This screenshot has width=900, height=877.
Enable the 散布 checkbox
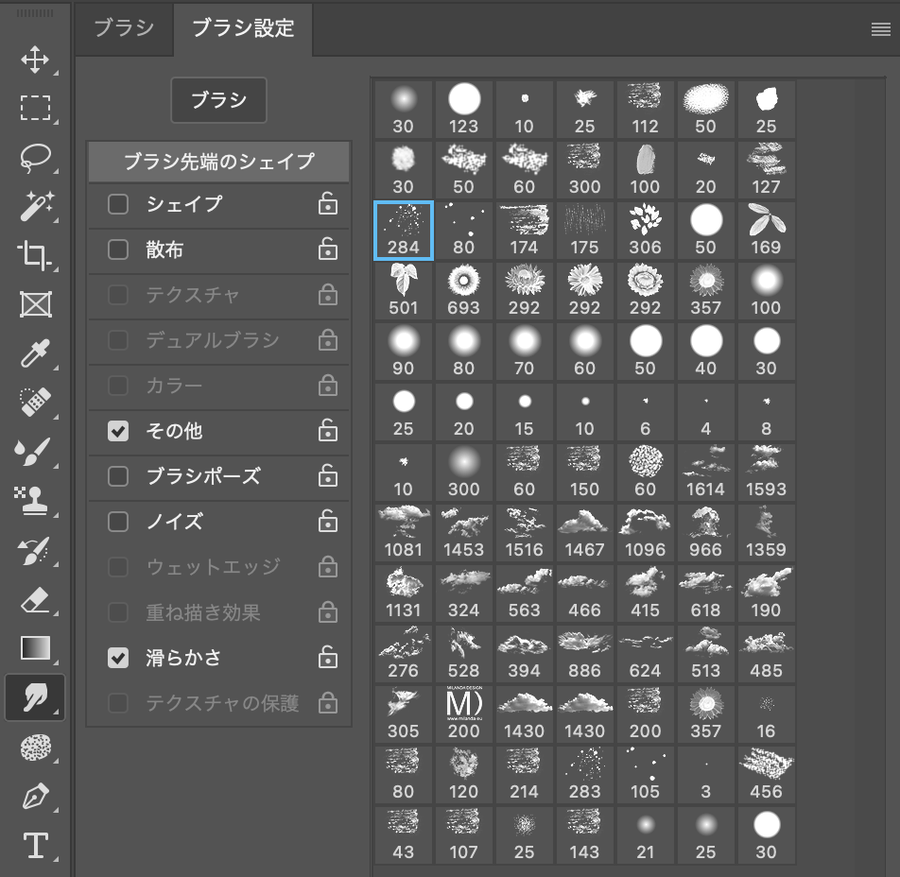click(x=118, y=250)
